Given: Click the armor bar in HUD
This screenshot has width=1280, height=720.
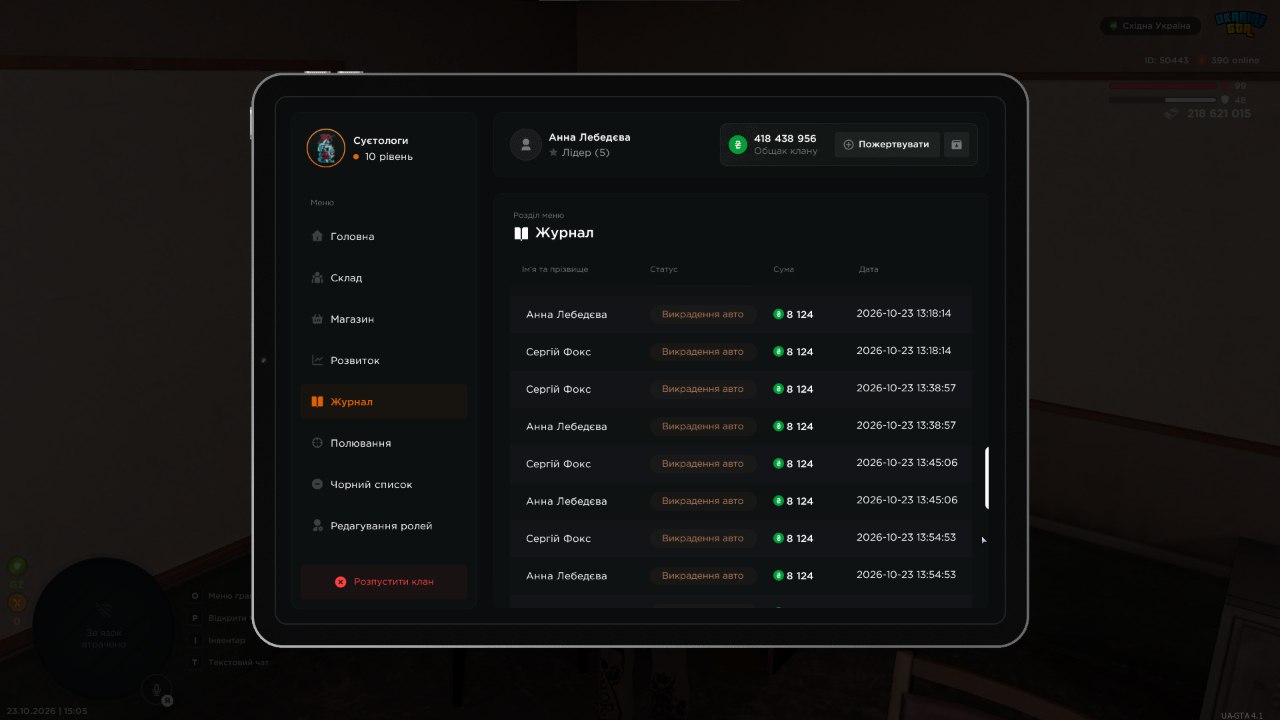Looking at the screenshot, I should tap(1162, 100).
